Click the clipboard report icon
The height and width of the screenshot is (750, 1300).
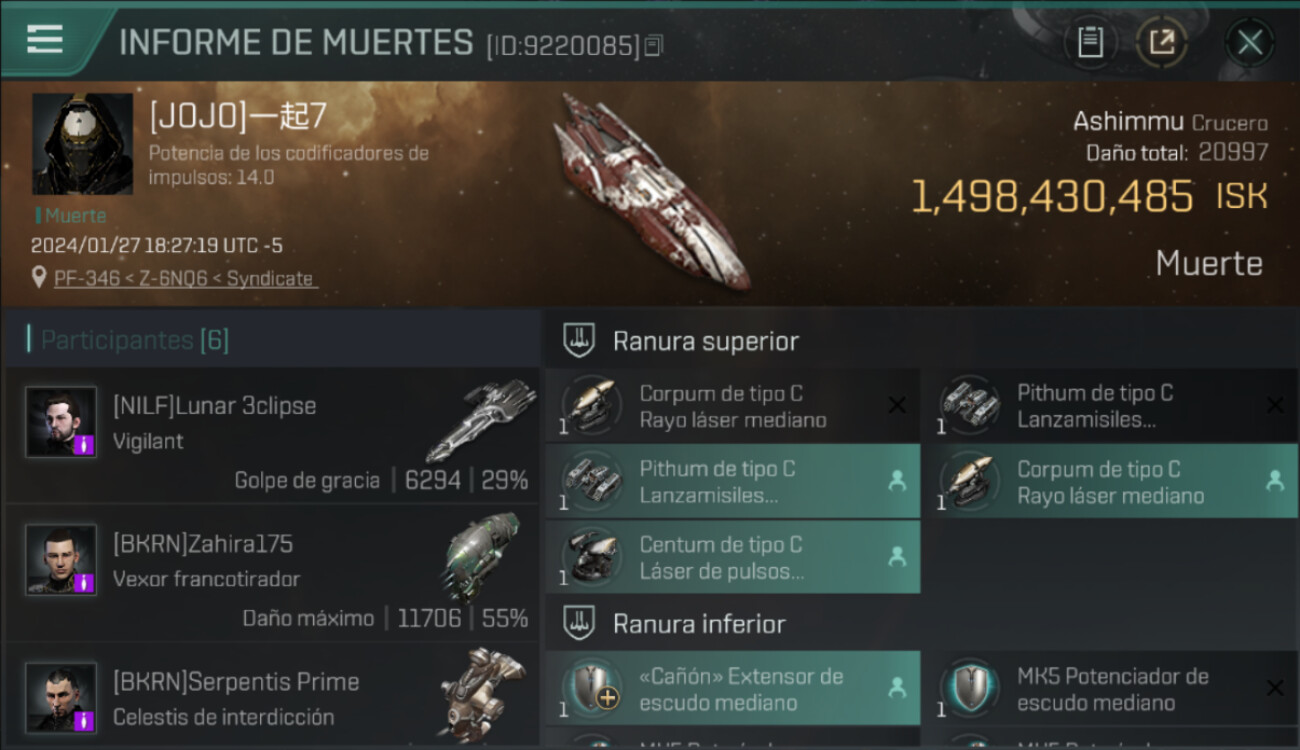(x=1090, y=42)
